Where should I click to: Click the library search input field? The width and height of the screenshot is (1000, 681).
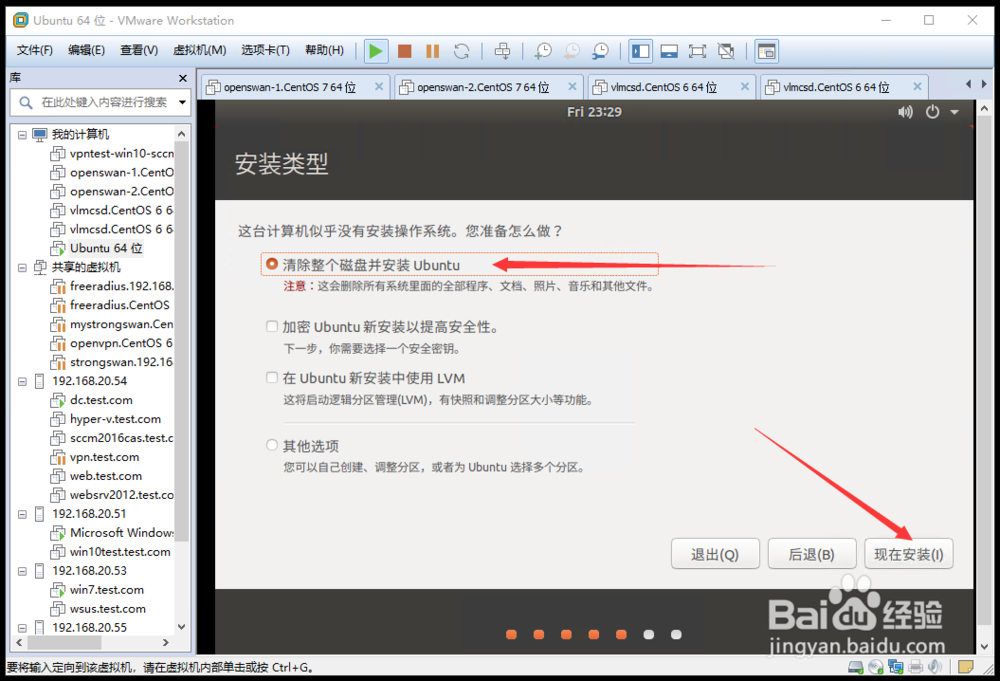(x=105, y=102)
